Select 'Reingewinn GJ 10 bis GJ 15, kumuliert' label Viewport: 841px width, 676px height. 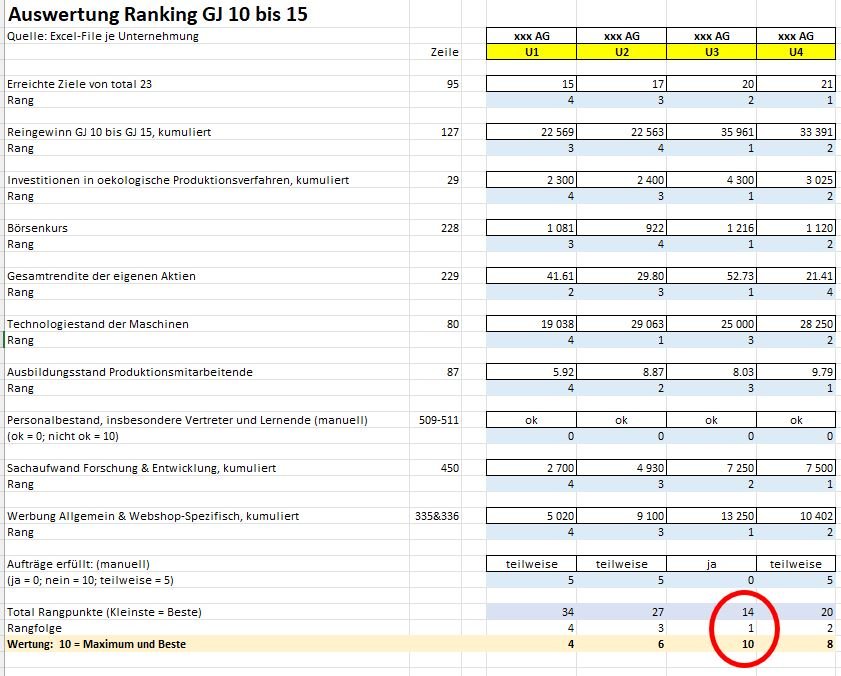point(109,132)
